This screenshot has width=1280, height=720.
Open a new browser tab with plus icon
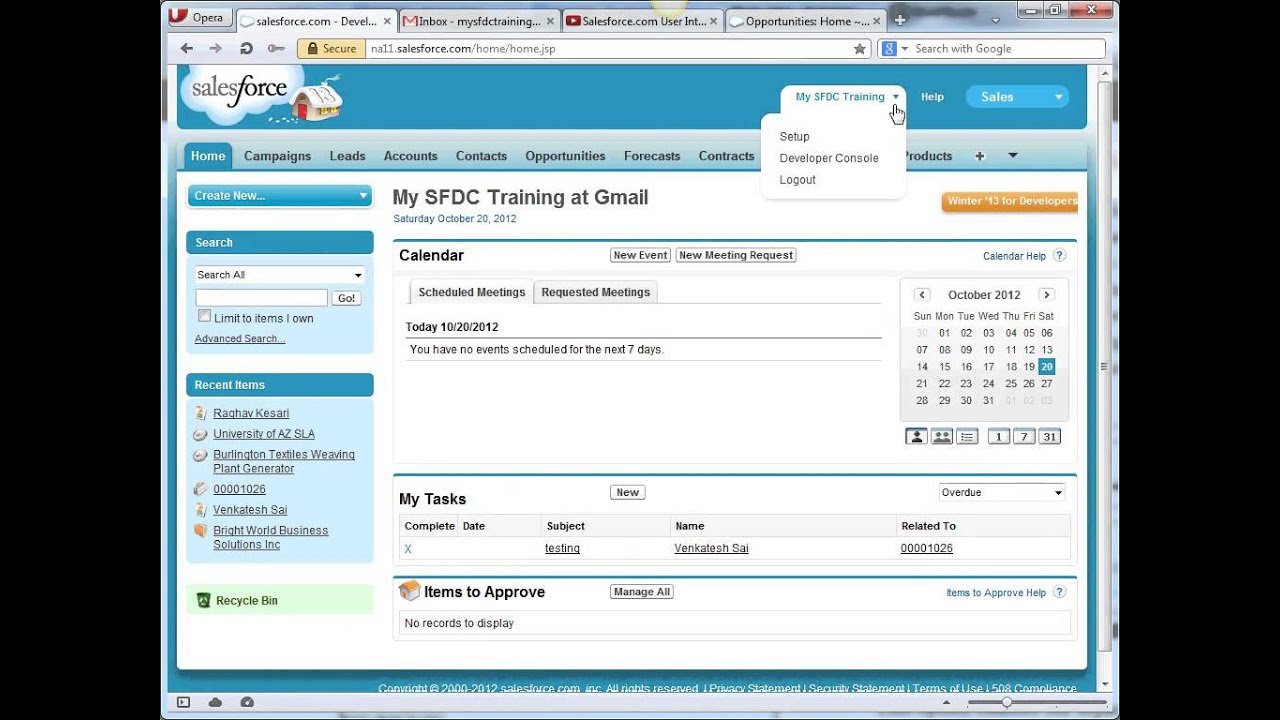coord(899,20)
